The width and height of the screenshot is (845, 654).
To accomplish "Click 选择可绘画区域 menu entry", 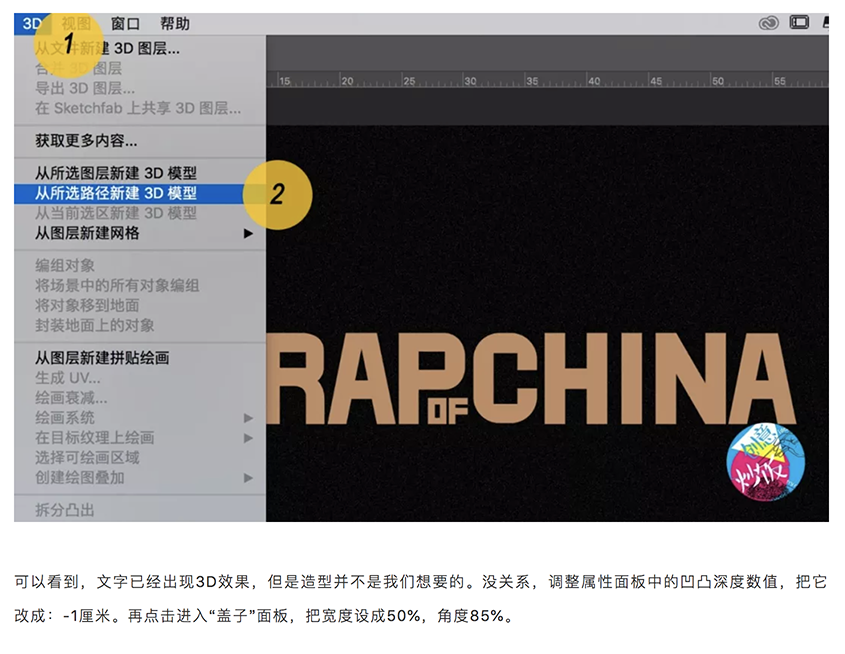I will 87,458.
